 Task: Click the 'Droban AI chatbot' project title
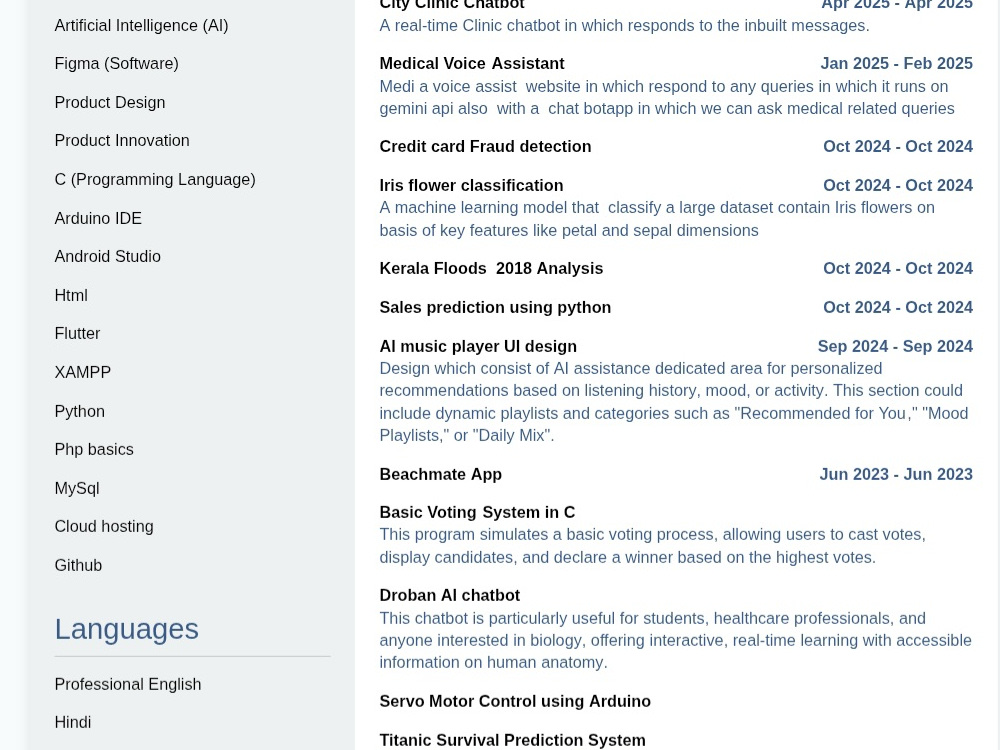(x=450, y=596)
